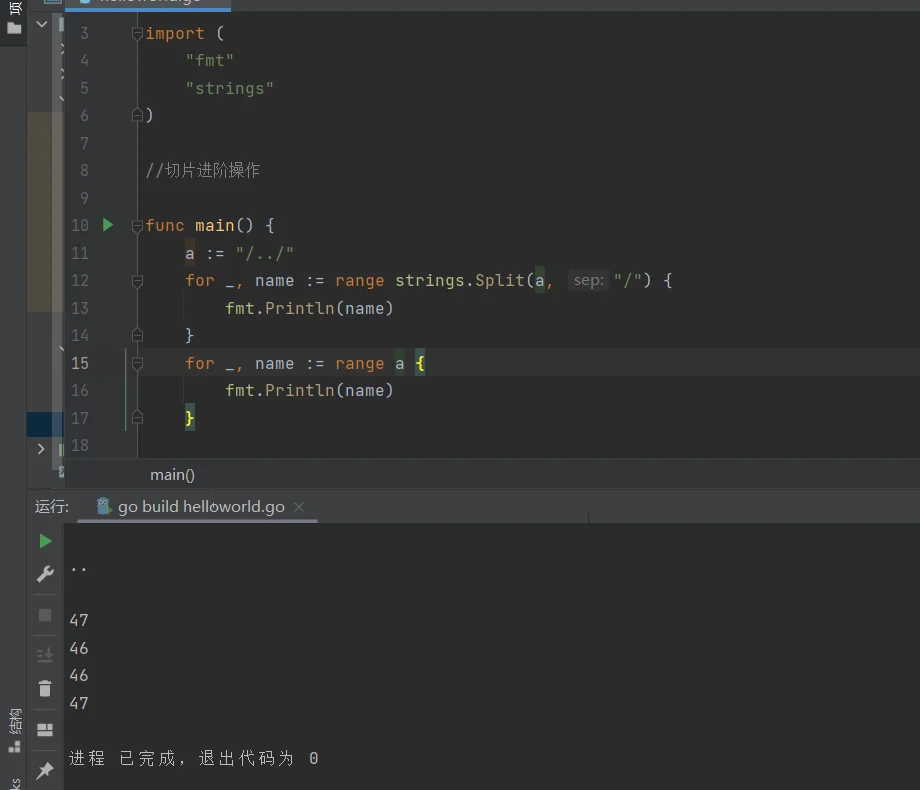The height and width of the screenshot is (790, 920).
Task: Collapse the for loop fold marker on line 12
Action: point(137,281)
